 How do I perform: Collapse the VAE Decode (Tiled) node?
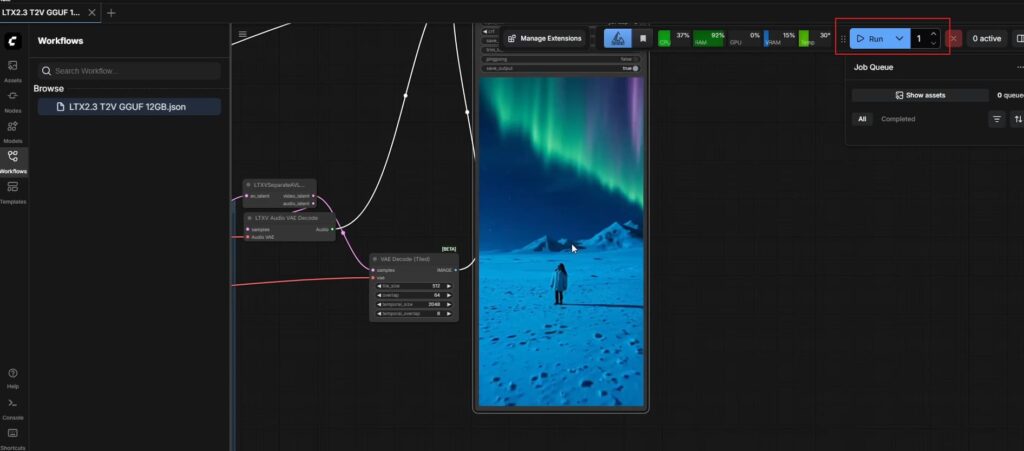click(375, 259)
